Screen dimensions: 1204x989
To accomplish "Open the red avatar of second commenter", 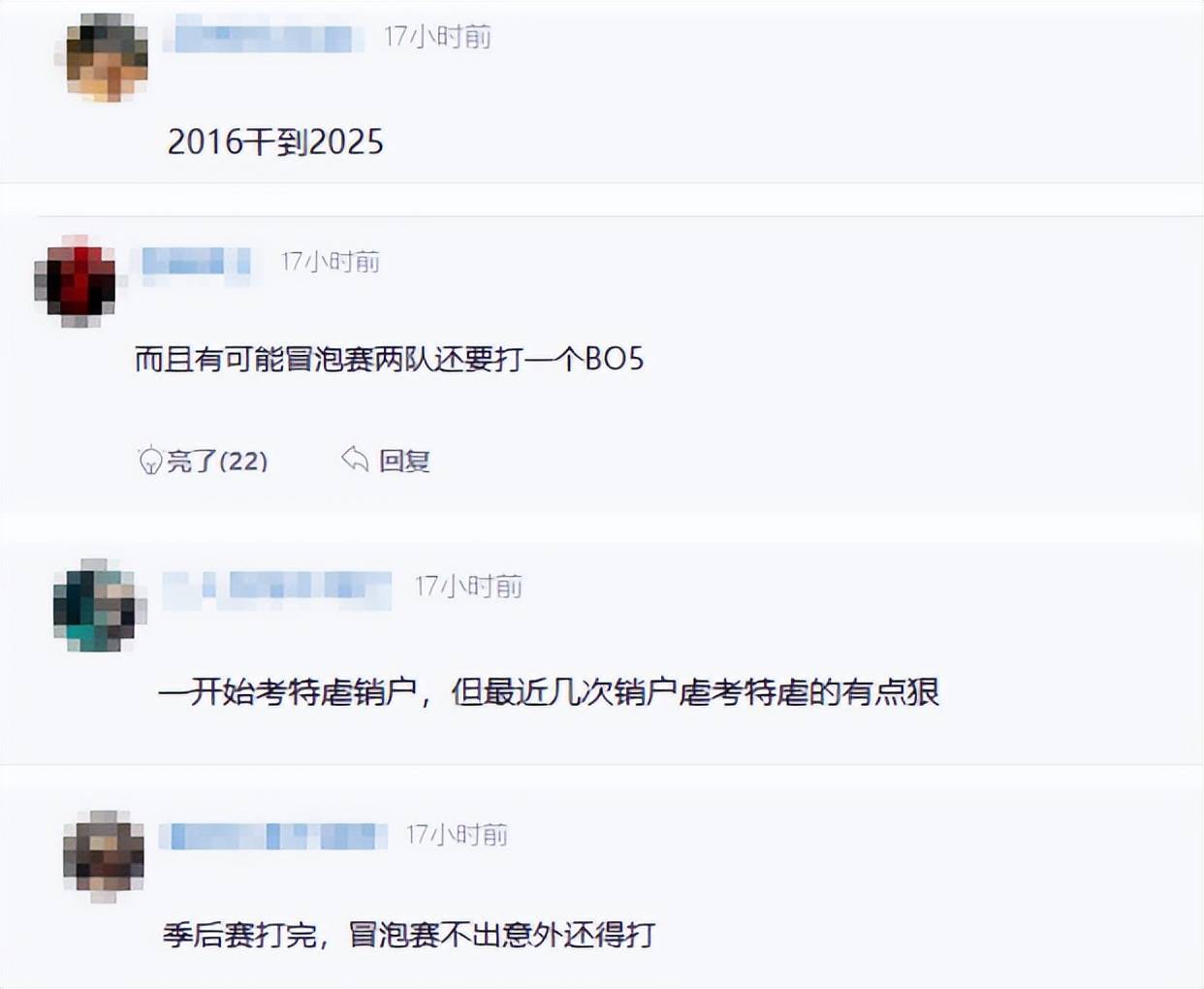I will click(77, 281).
